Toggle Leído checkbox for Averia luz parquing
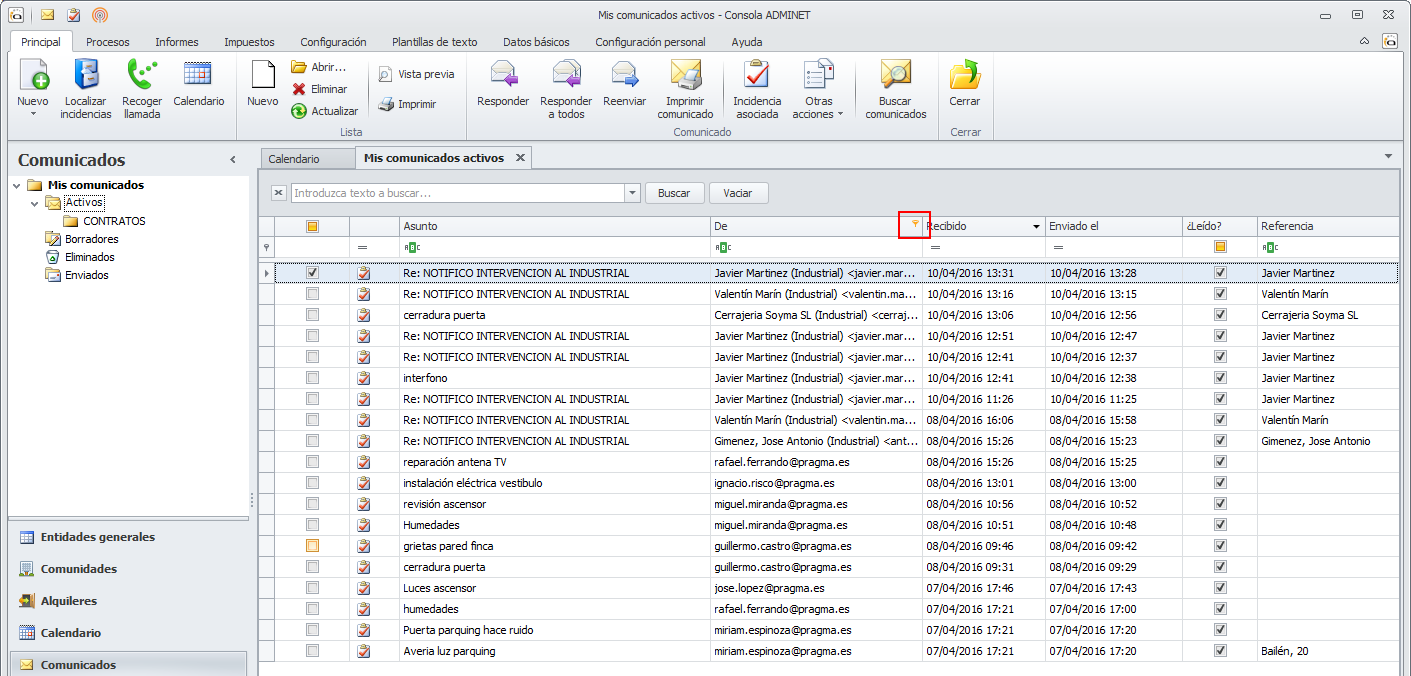Screen dimensions: 1411x676 (1220, 651)
